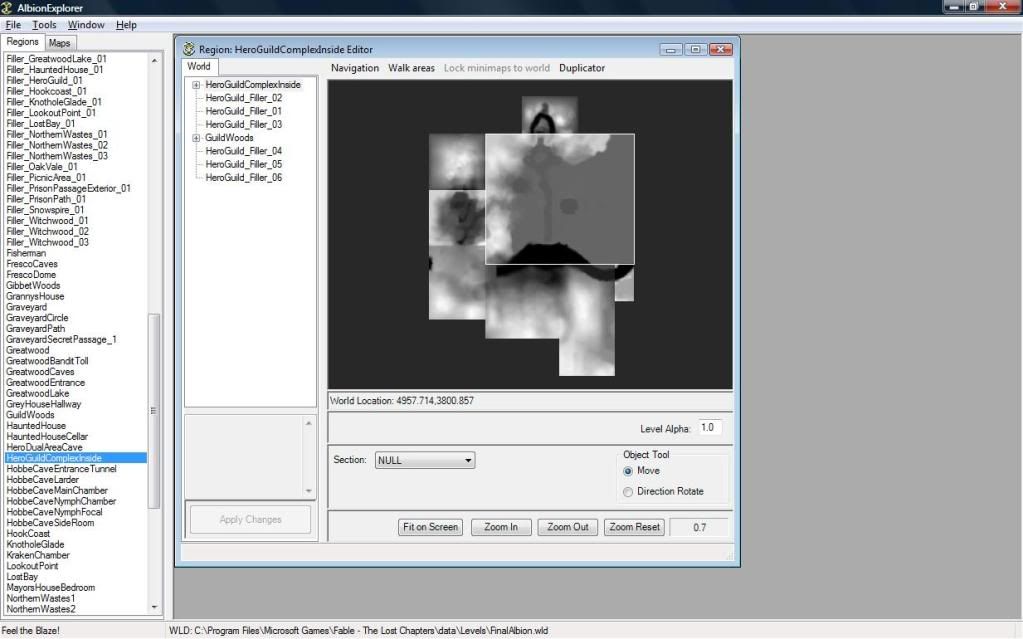Click the AlbionExplorer app icon in title bar
Screen dimensions: 1023x639
[7, 8]
